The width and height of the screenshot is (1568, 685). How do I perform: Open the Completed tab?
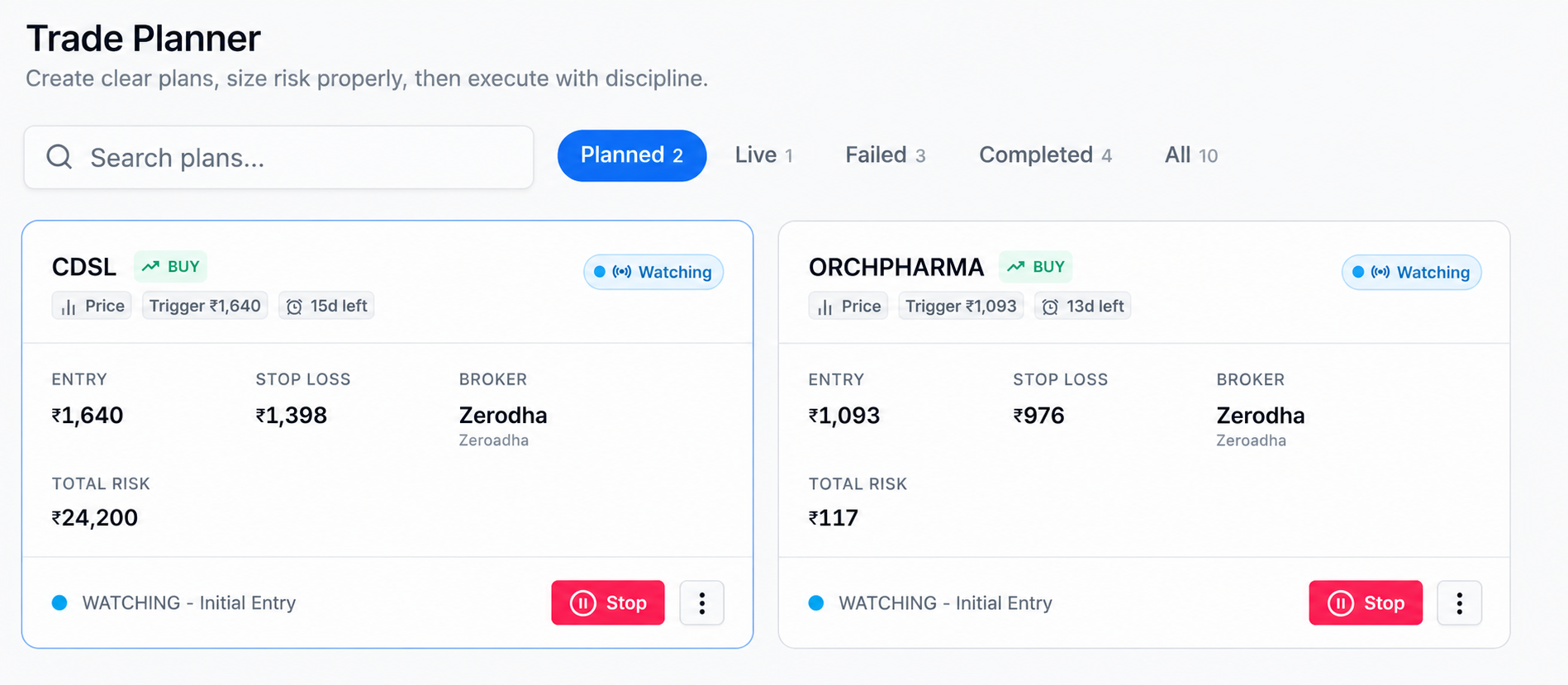coord(1045,155)
